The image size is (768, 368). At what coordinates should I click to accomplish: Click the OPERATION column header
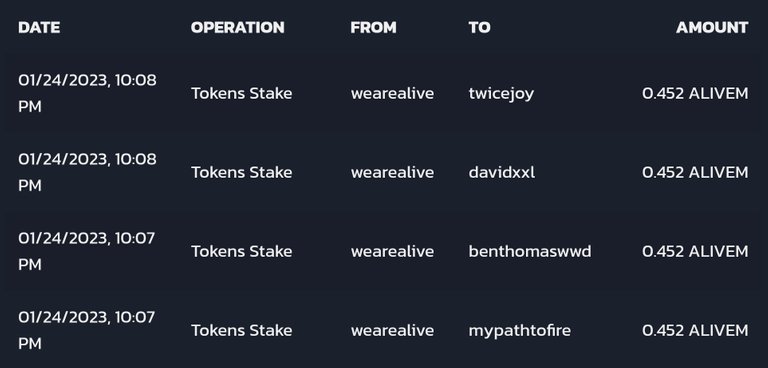(238, 27)
